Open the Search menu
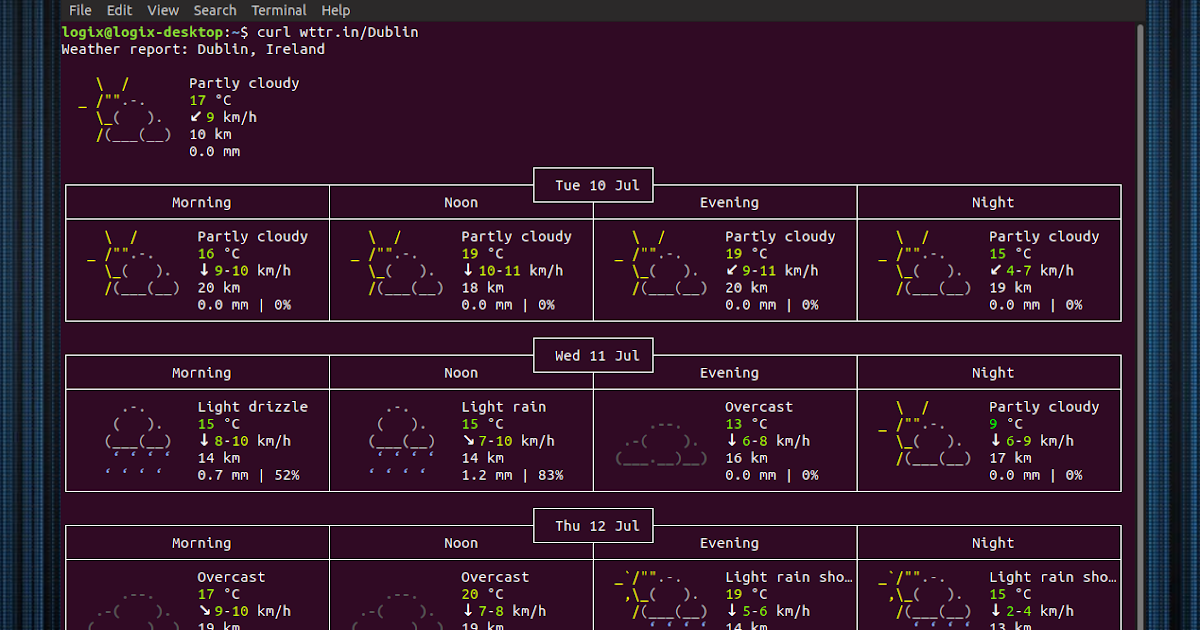 215,10
